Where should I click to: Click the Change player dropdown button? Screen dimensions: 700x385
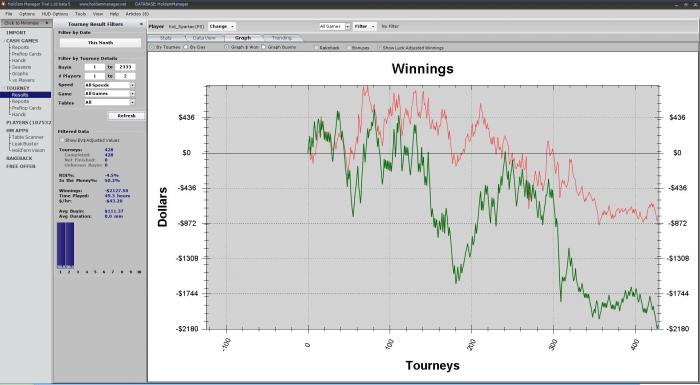[x=221, y=26]
